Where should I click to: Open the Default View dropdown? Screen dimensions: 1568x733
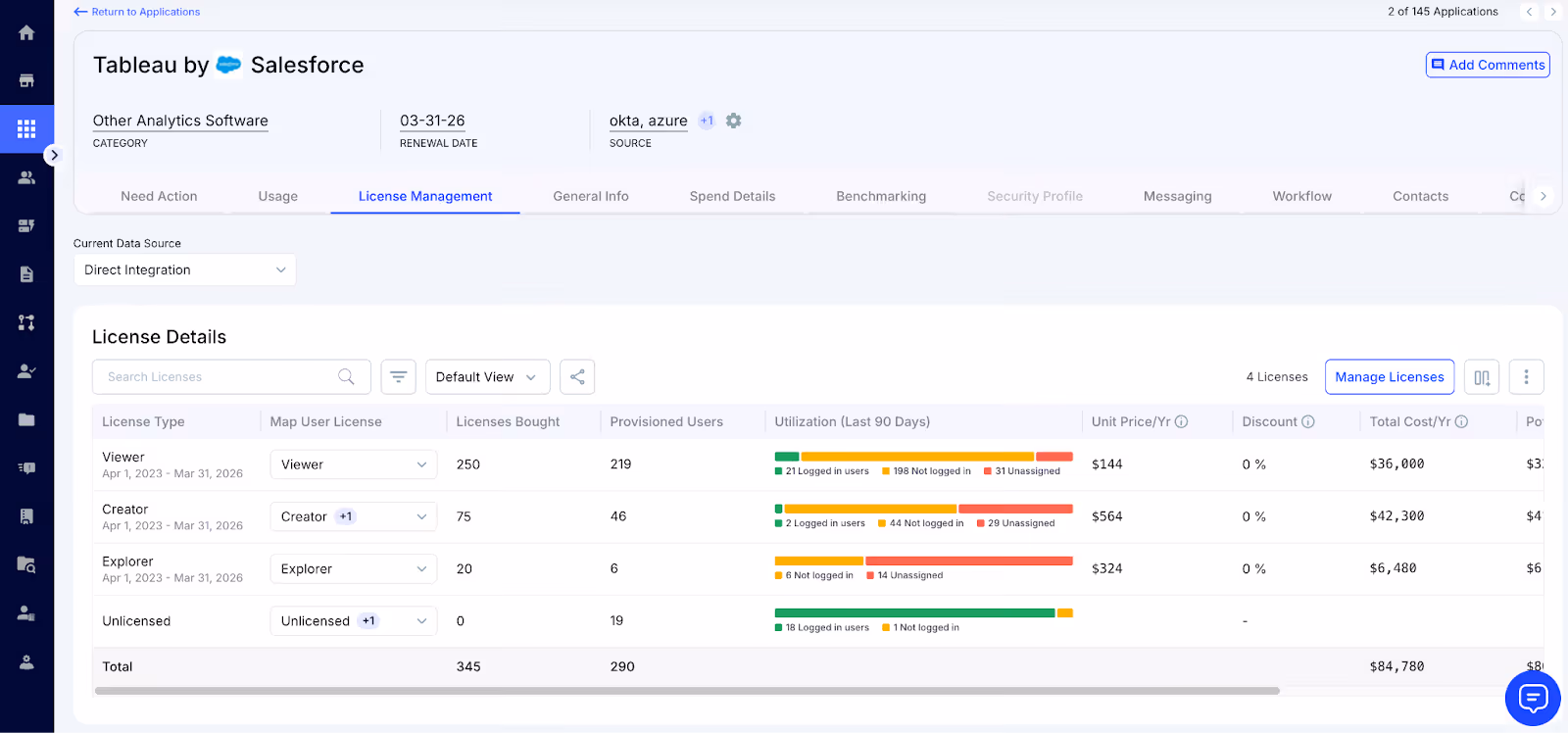pyautogui.click(x=487, y=376)
